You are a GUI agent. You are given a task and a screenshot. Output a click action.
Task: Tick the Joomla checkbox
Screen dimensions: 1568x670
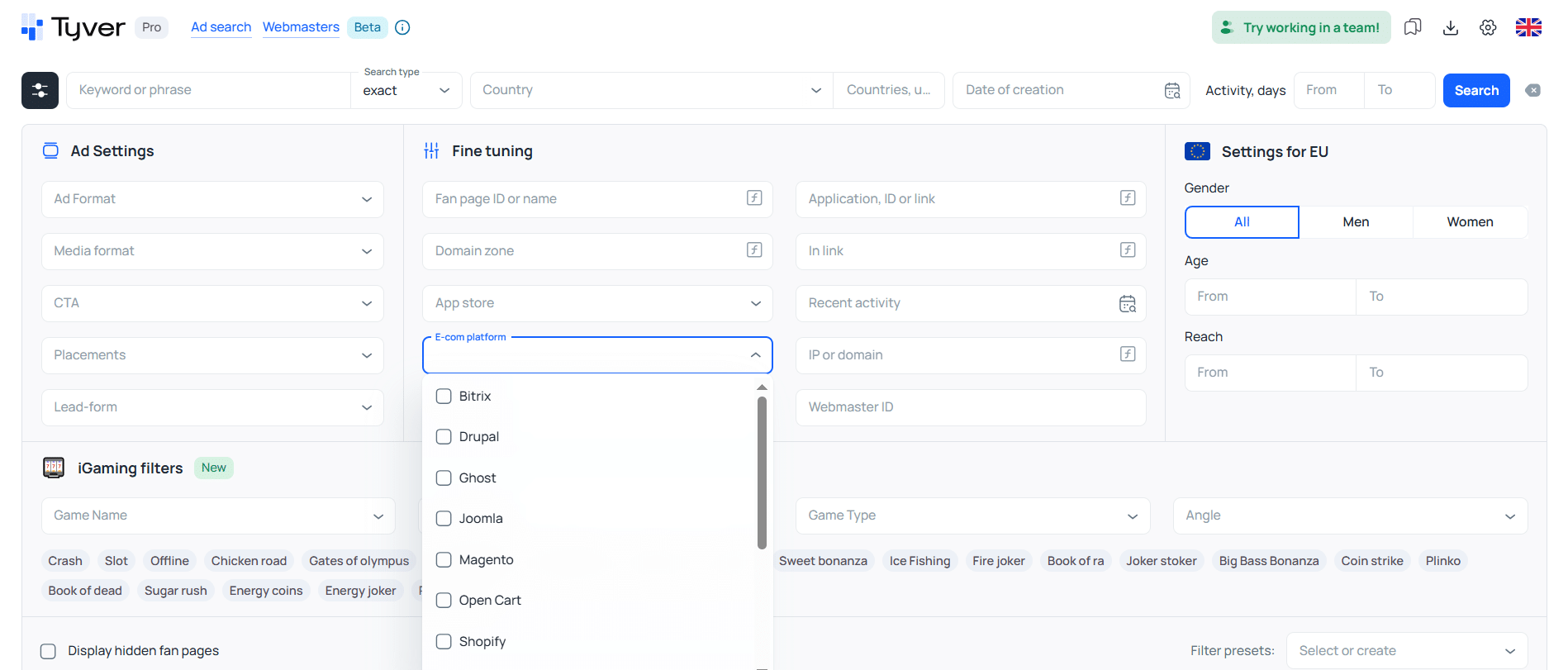444,518
